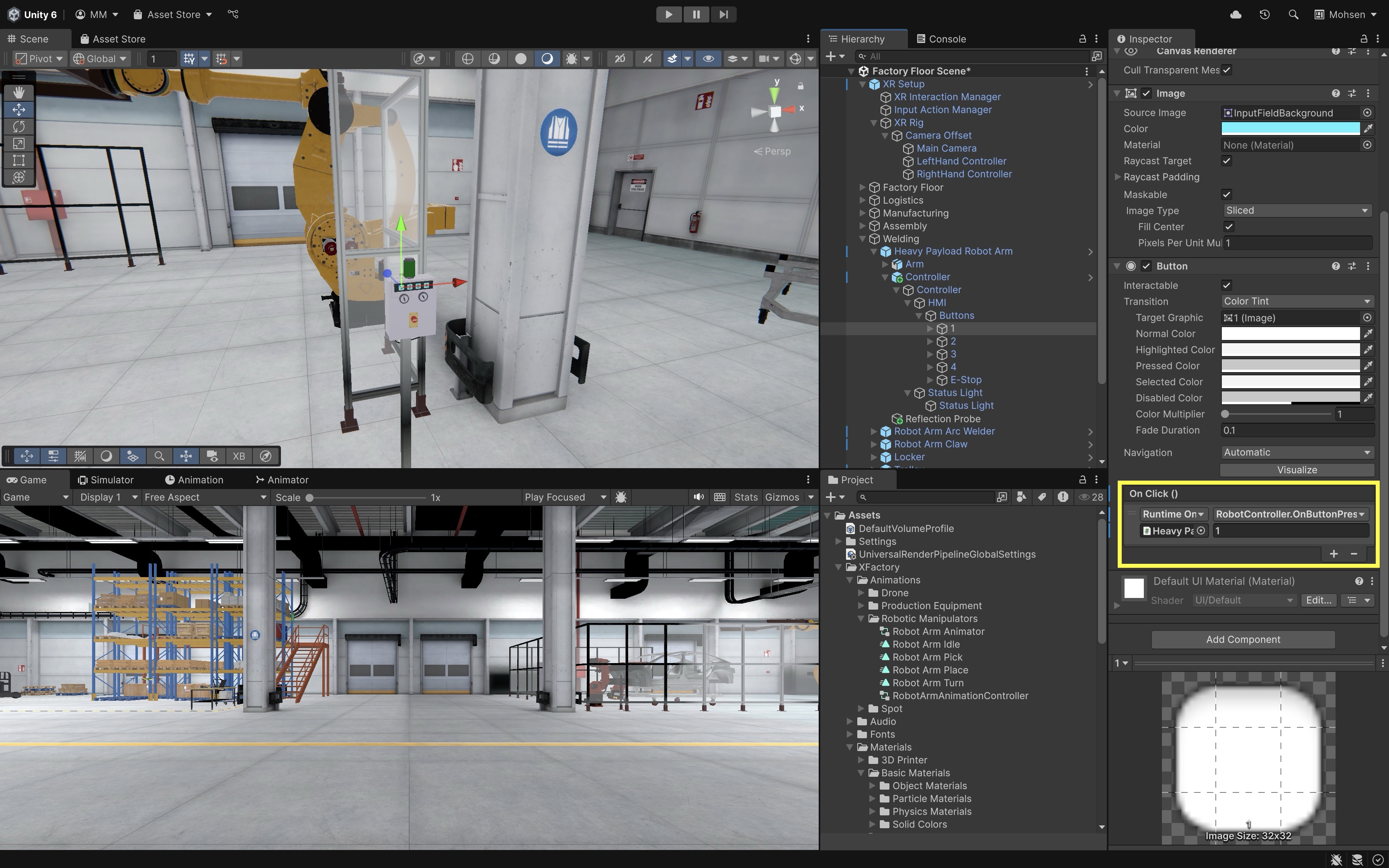
Task: Click the global search magnifier icon
Action: coord(1293,14)
